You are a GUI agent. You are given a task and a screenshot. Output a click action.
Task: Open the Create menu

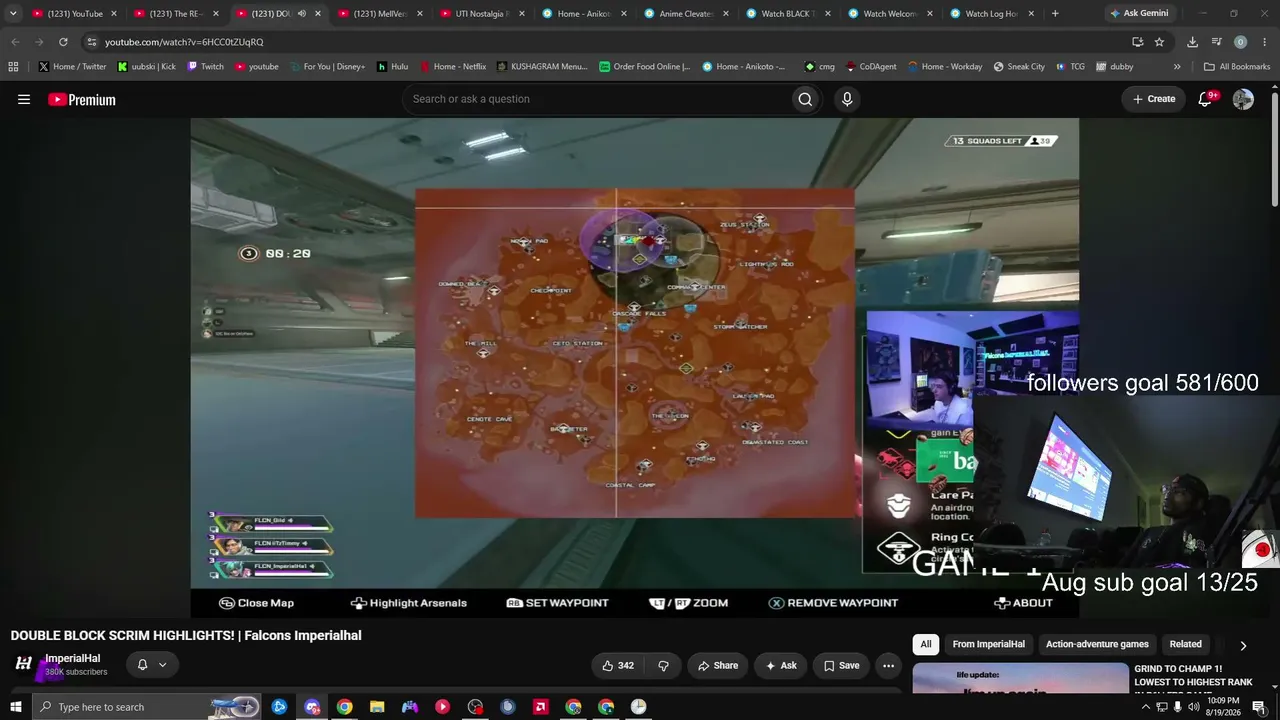1154,99
